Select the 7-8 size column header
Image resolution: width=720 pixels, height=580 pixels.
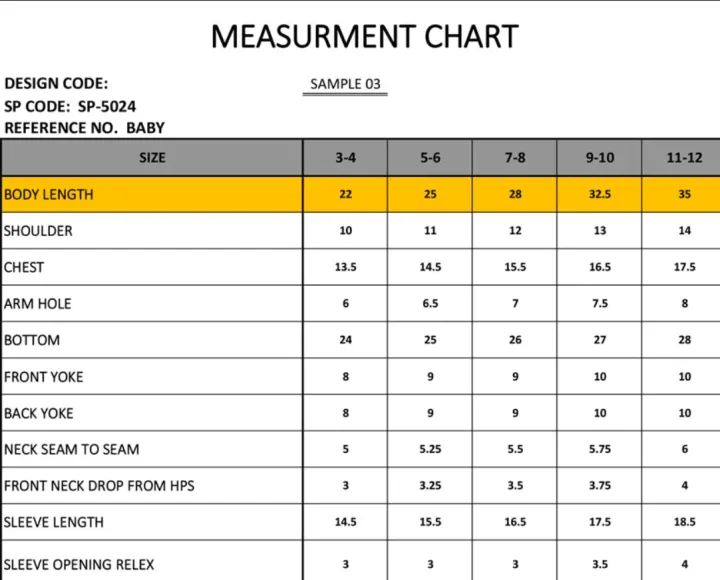pyautogui.click(x=515, y=158)
